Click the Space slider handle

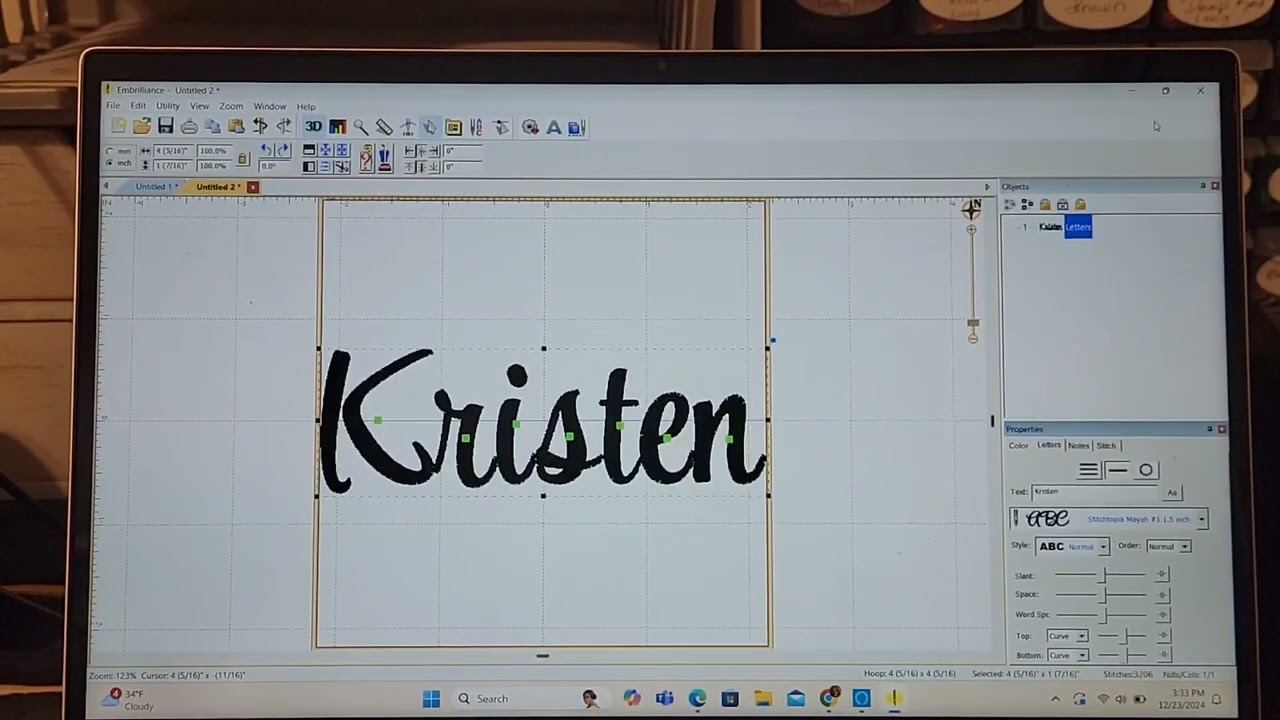pos(1104,594)
